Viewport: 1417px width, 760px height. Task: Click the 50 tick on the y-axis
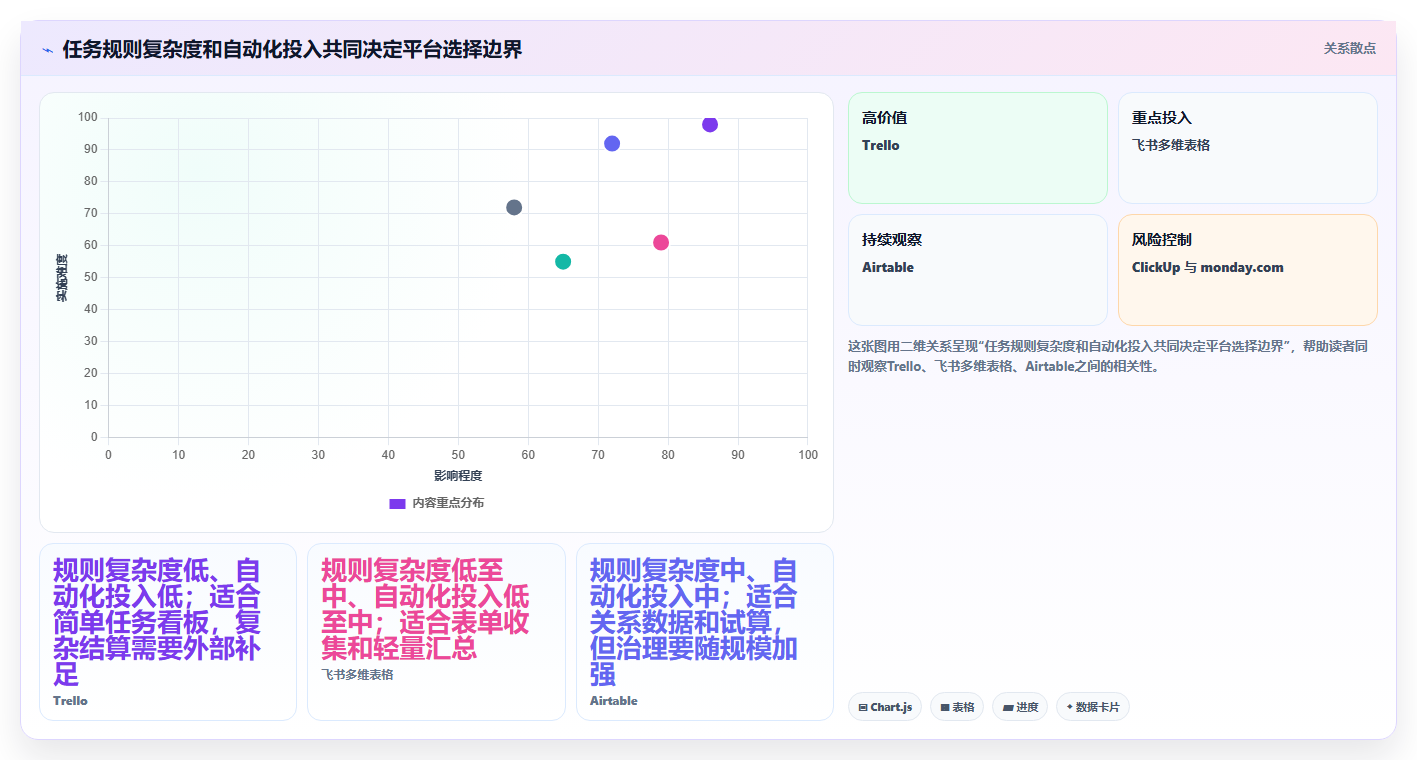(x=91, y=277)
